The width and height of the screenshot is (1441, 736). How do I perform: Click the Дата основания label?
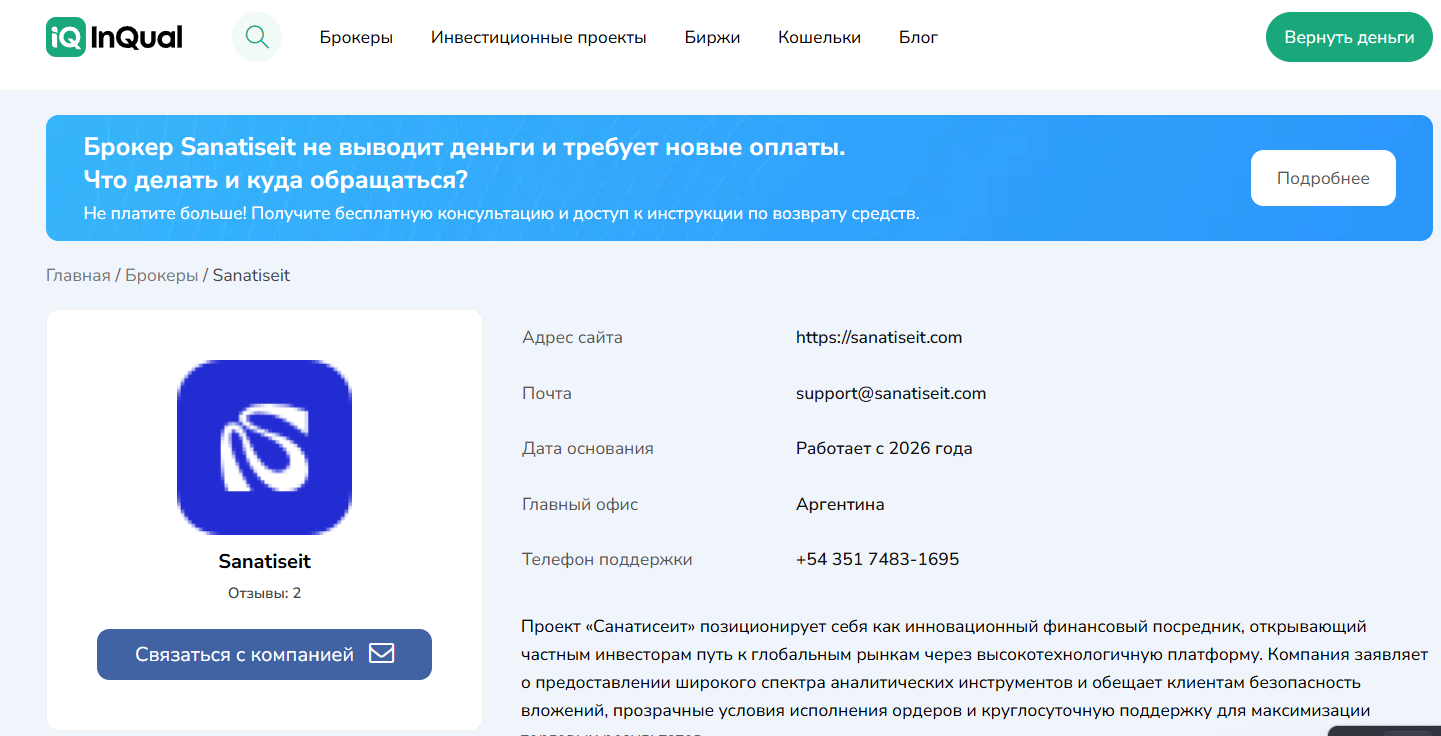click(588, 448)
